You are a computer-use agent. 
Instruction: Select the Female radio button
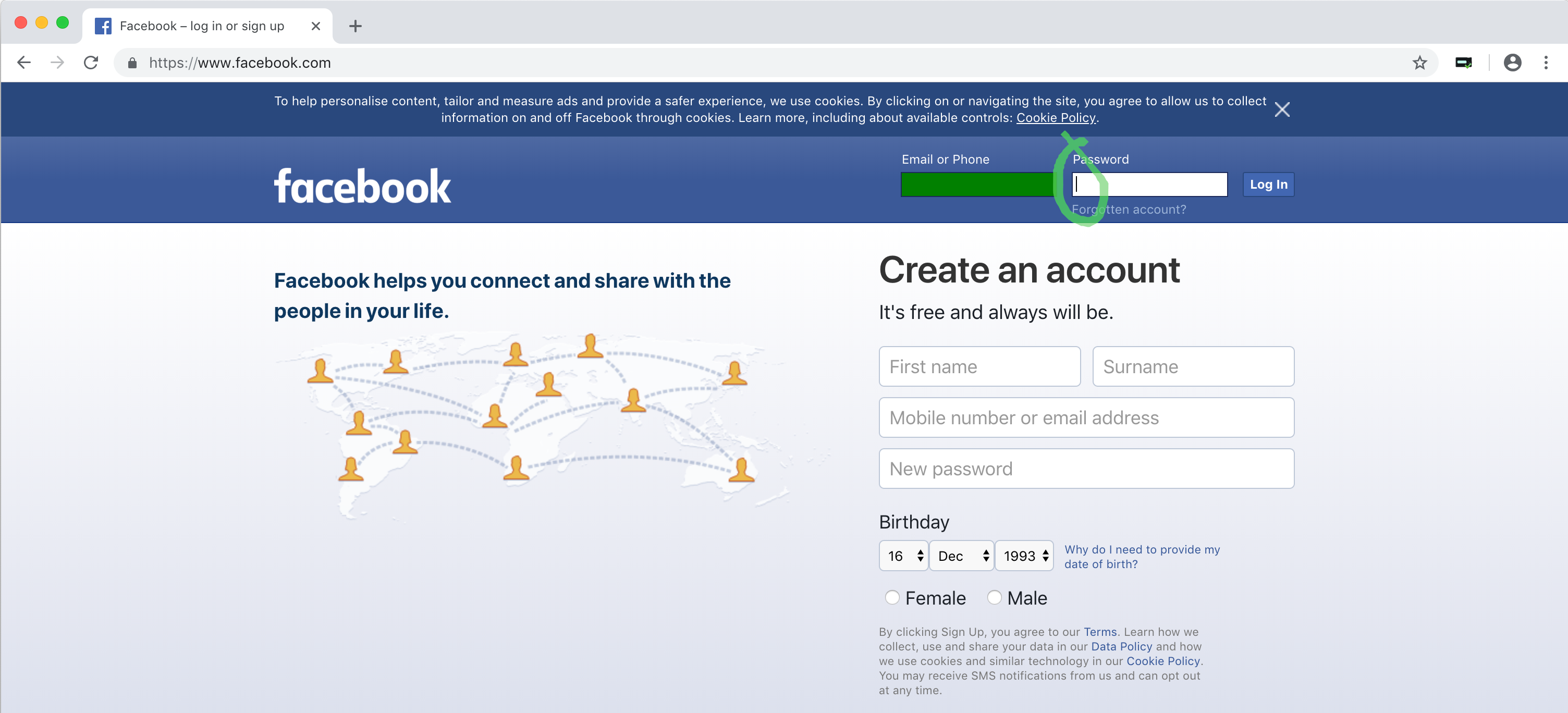[892, 597]
